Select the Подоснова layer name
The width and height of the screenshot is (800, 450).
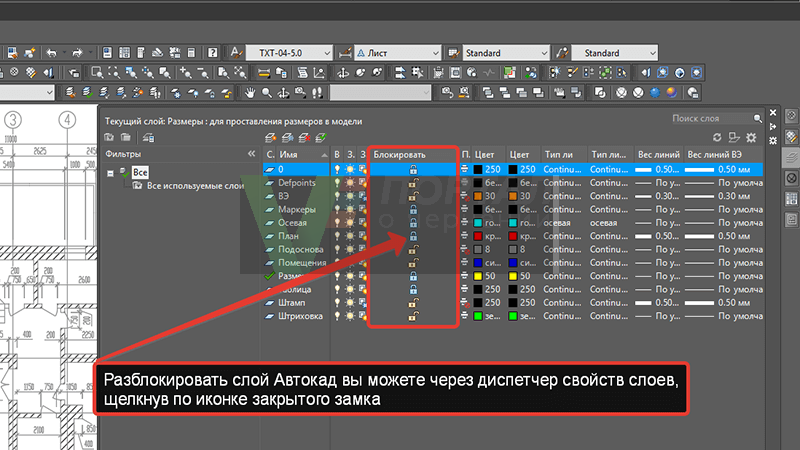[x=301, y=249]
